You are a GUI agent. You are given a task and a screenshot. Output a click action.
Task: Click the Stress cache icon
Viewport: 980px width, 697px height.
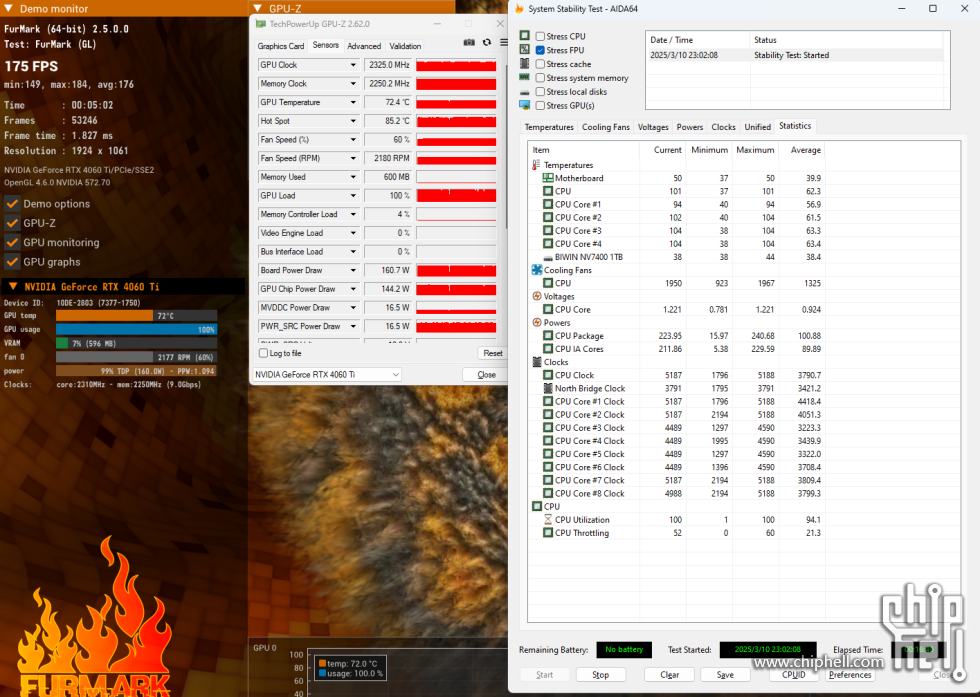pyautogui.click(x=524, y=63)
